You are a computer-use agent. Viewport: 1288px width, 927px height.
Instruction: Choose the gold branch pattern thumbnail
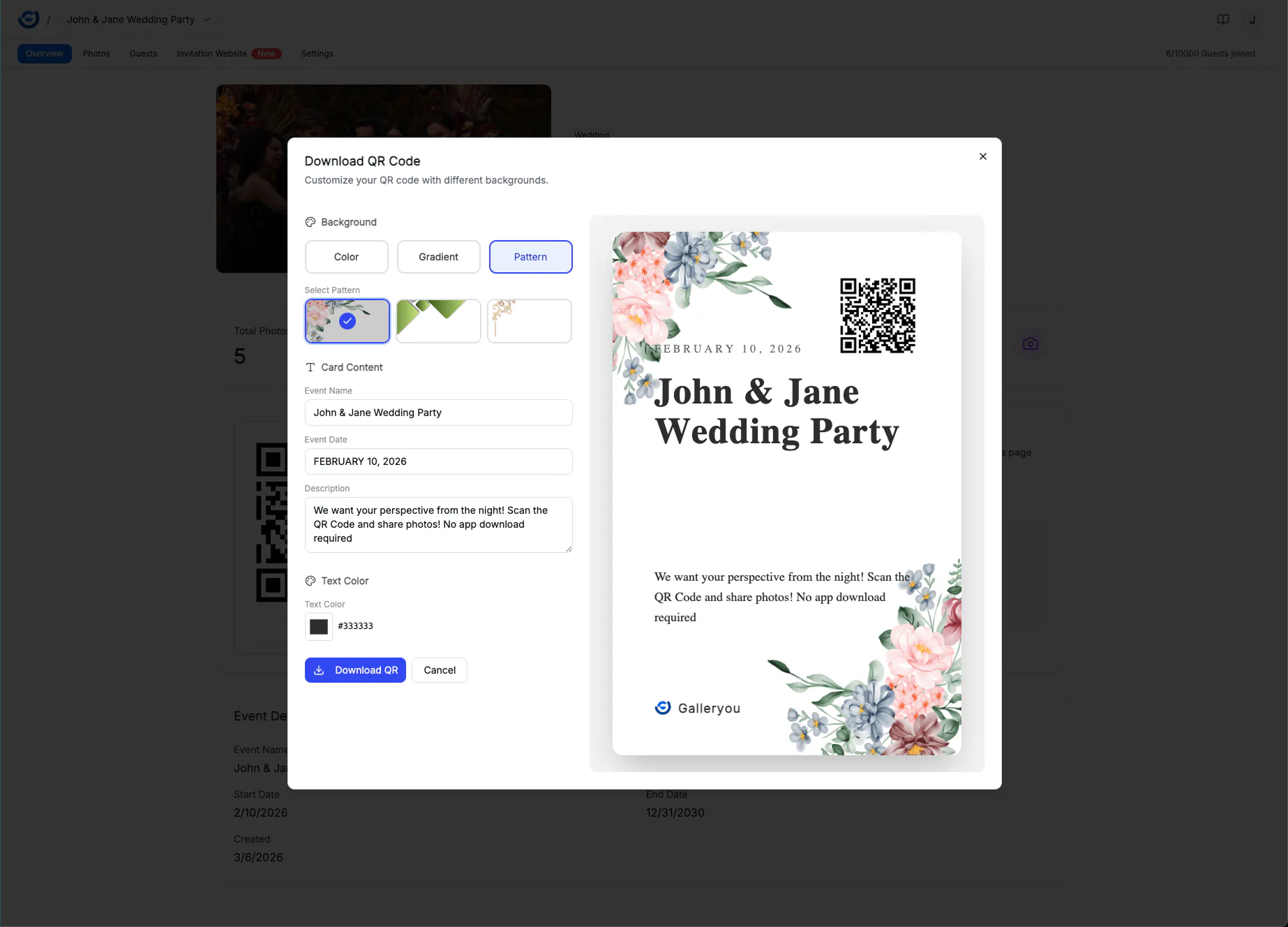(x=530, y=321)
